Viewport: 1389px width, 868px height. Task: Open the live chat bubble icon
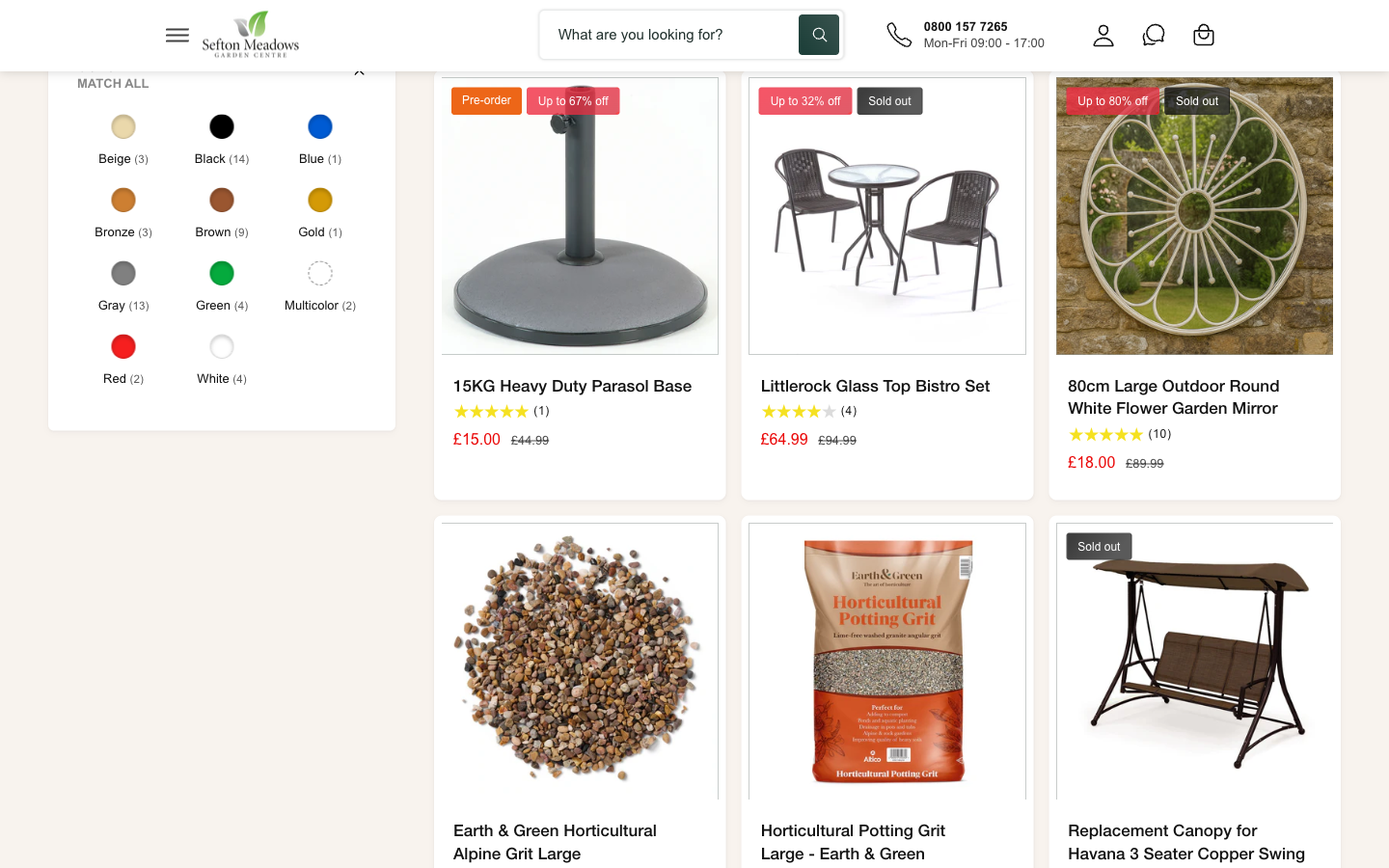[x=1154, y=36]
